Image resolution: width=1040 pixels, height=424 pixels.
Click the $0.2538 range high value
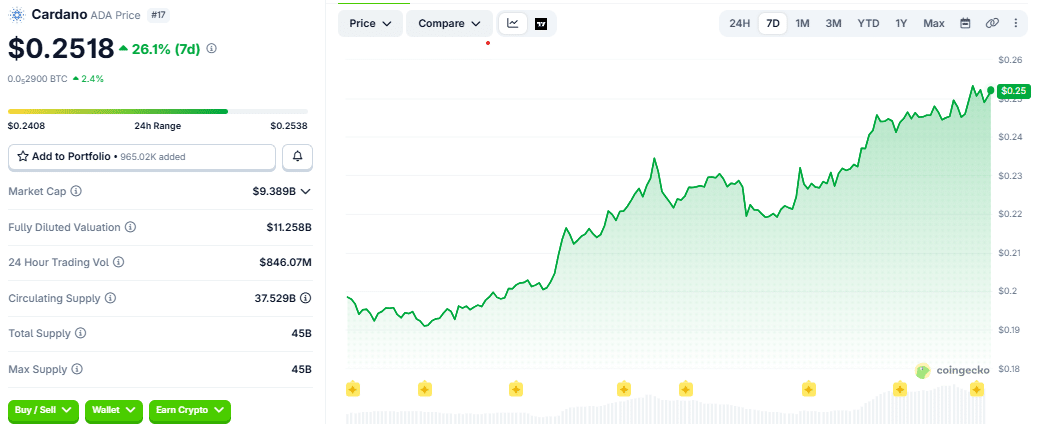289,126
